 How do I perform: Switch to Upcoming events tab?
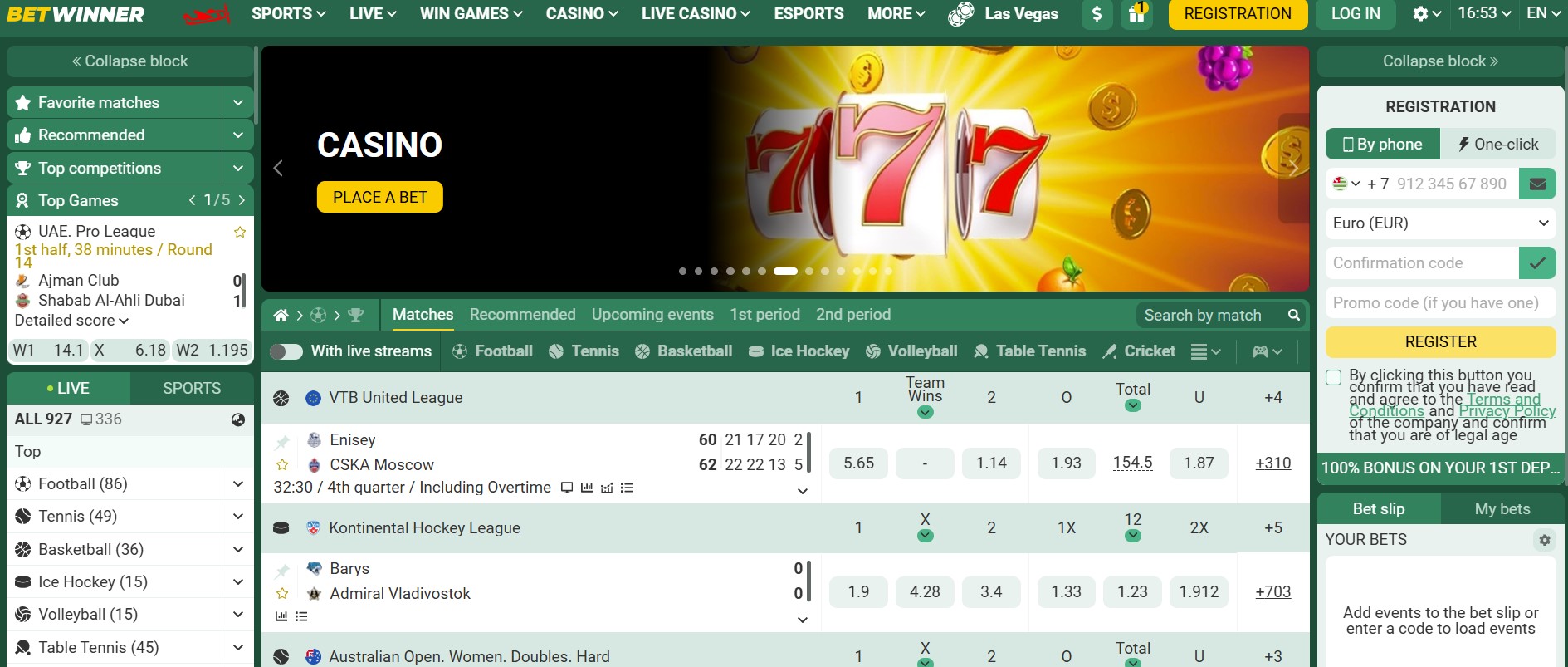(x=652, y=315)
